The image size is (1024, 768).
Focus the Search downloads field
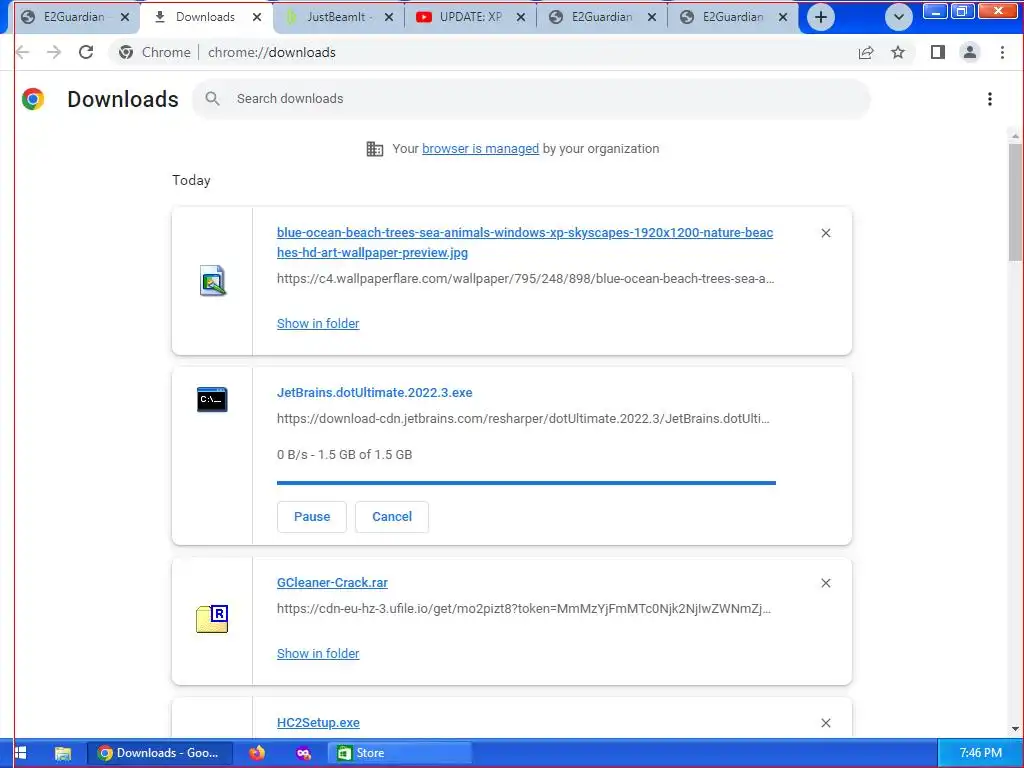point(531,99)
